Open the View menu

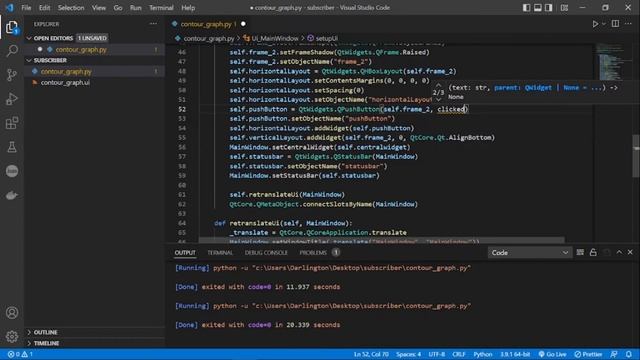[98, 8]
